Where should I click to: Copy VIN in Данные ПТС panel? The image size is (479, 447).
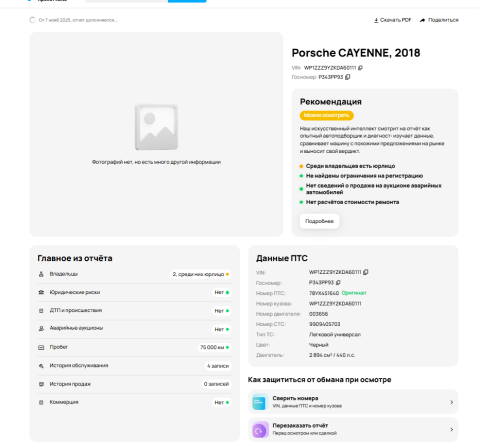point(366,272)
